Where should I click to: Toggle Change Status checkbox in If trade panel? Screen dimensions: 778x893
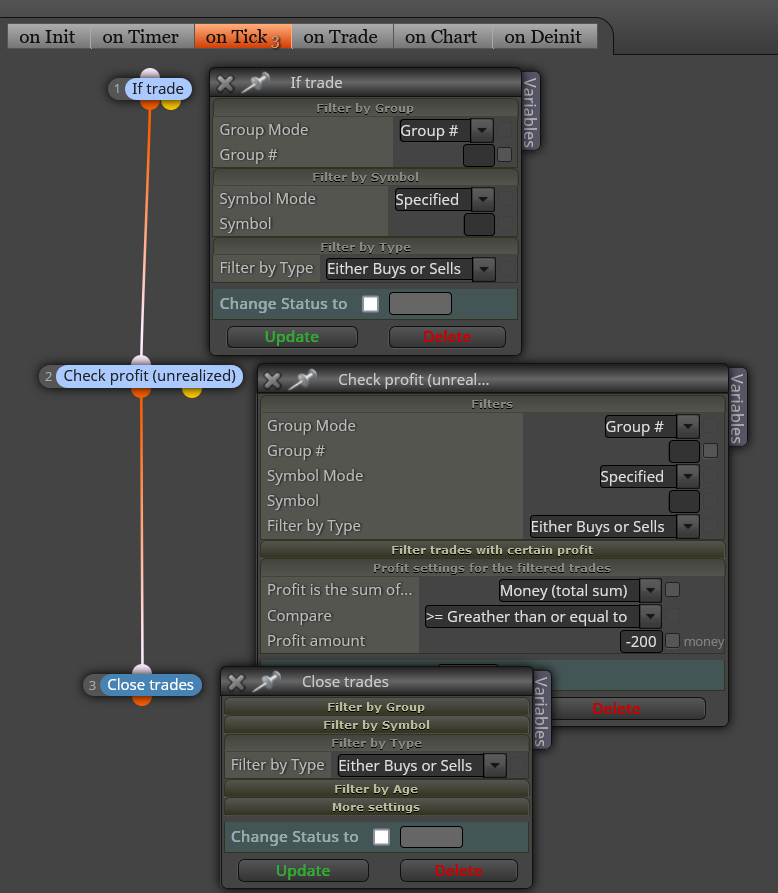pos(371,304)
